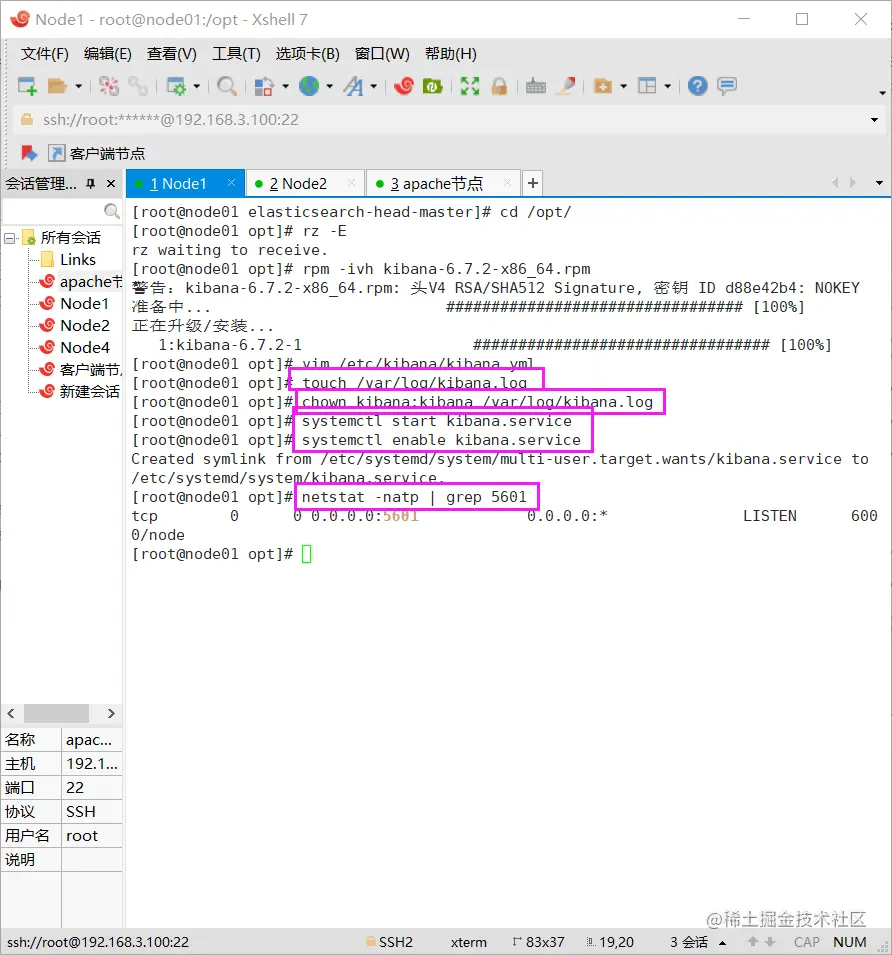The height and width of the screenshot is (955, 892).
Task: Open the 工具(T) menu
Action: (236, 54)
